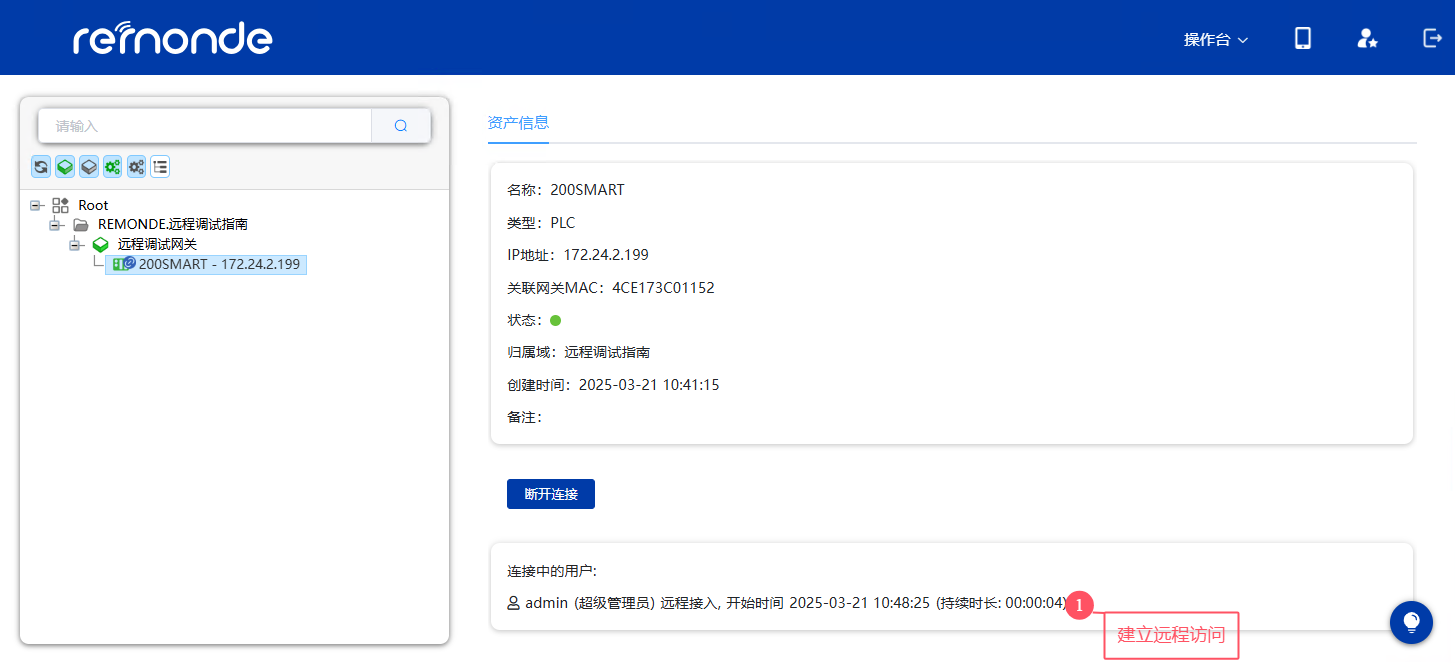Collapse the 远程调试网关 gateway node
Image resolution: width=1455 pixels, height=663 pixels.
click(74, 244)
